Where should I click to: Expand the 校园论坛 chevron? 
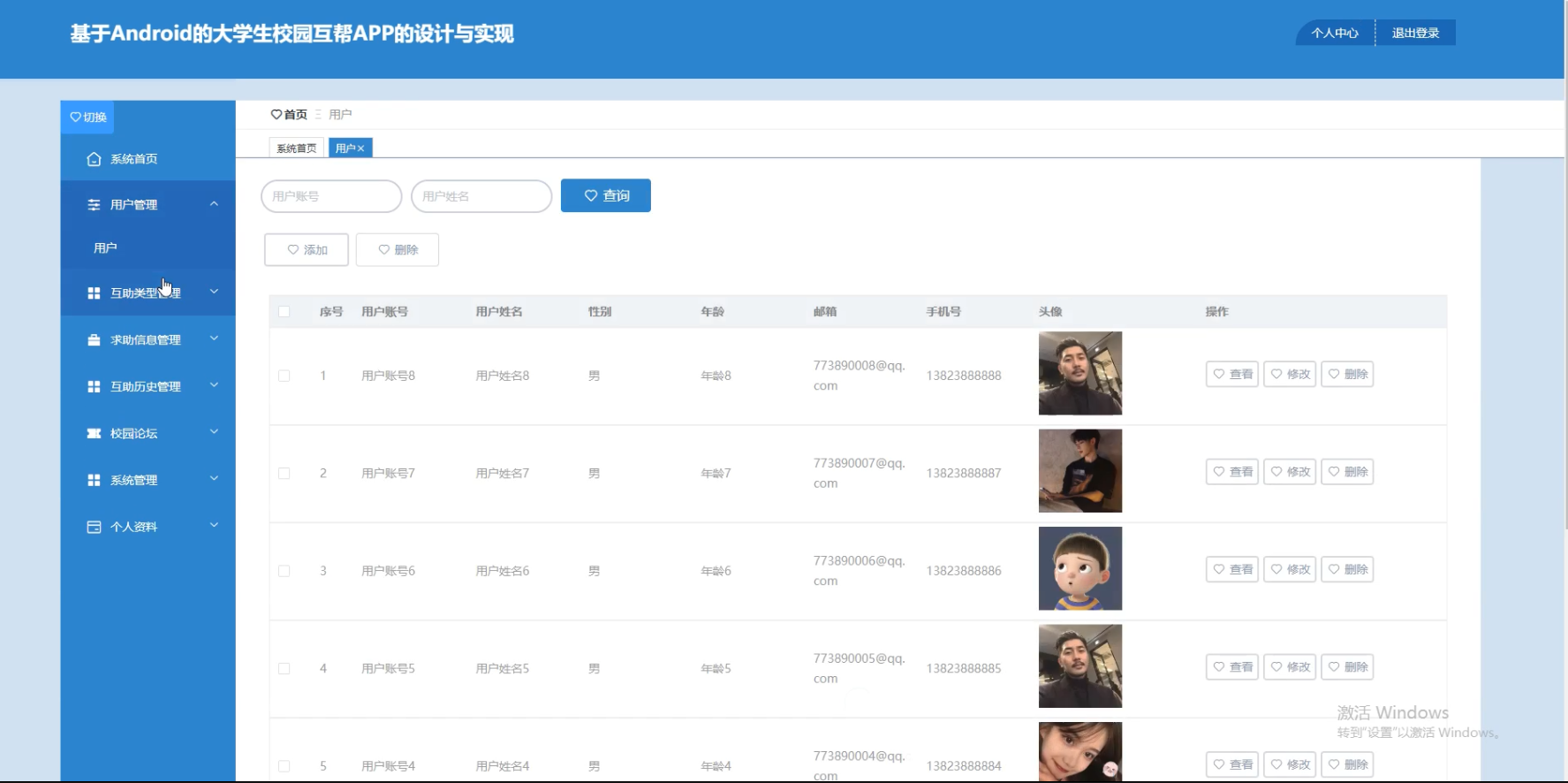[x=214, y=431]
